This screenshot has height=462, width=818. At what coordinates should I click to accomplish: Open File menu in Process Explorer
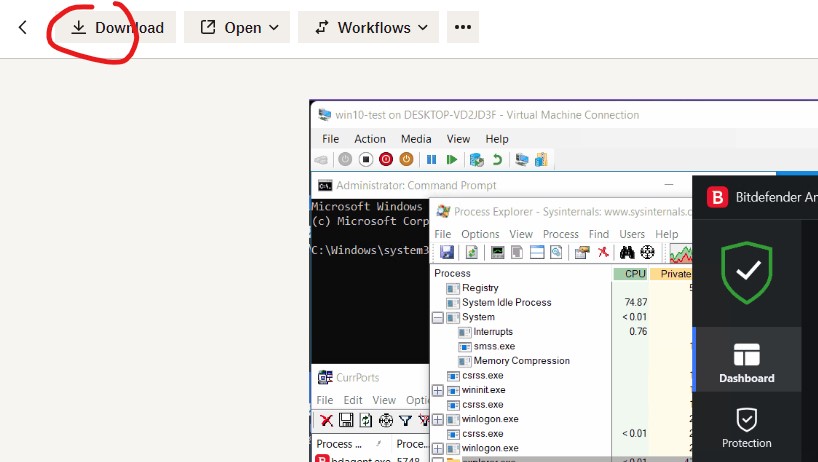[x=442, y=234]
